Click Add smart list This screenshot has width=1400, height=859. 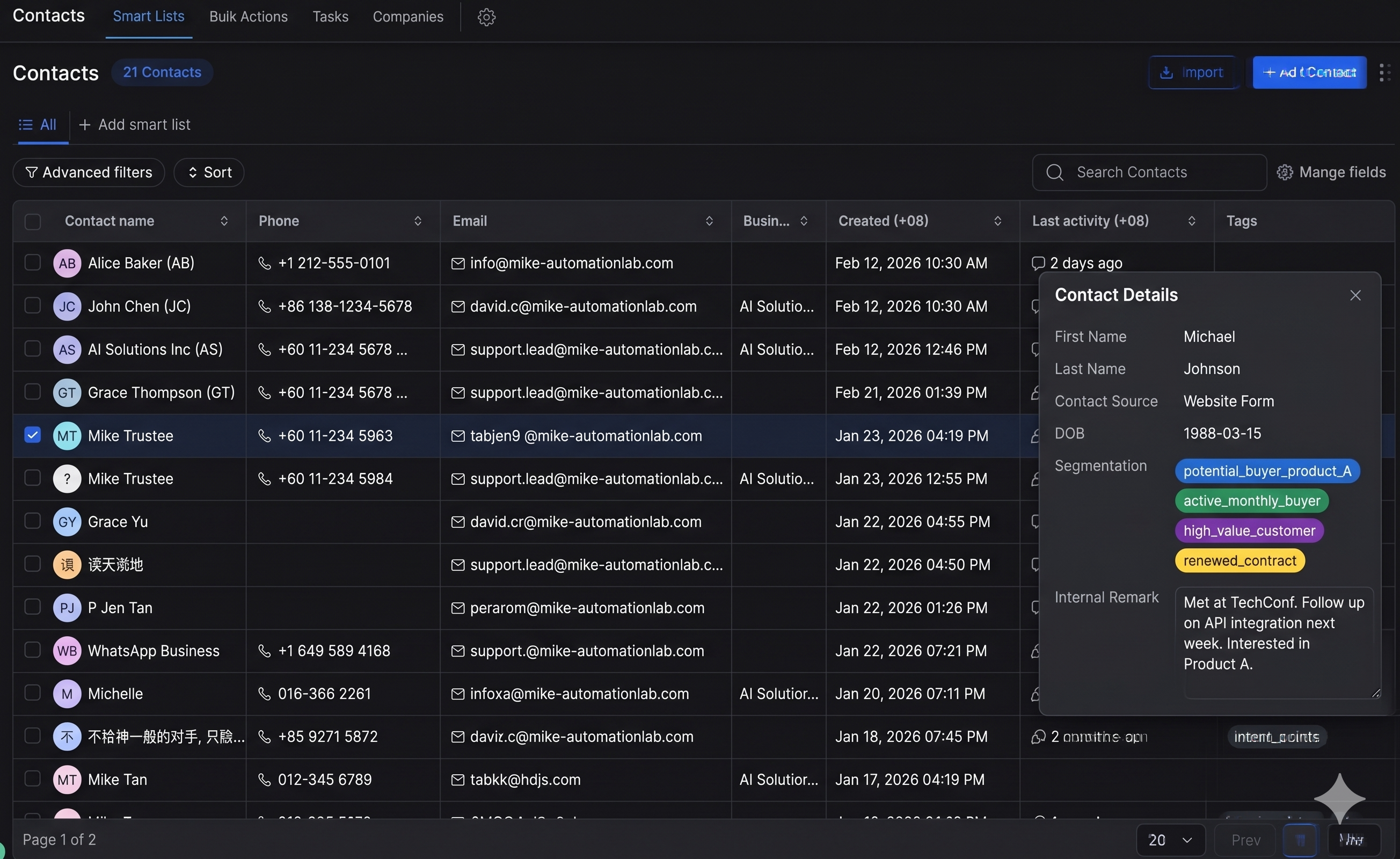[x=135, y=125]
